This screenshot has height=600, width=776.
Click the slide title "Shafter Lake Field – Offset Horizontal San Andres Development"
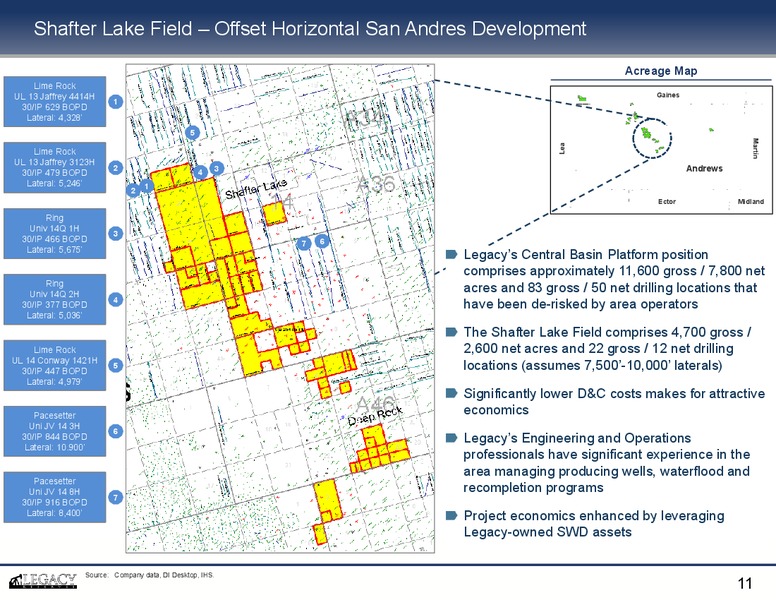(310, 29)
